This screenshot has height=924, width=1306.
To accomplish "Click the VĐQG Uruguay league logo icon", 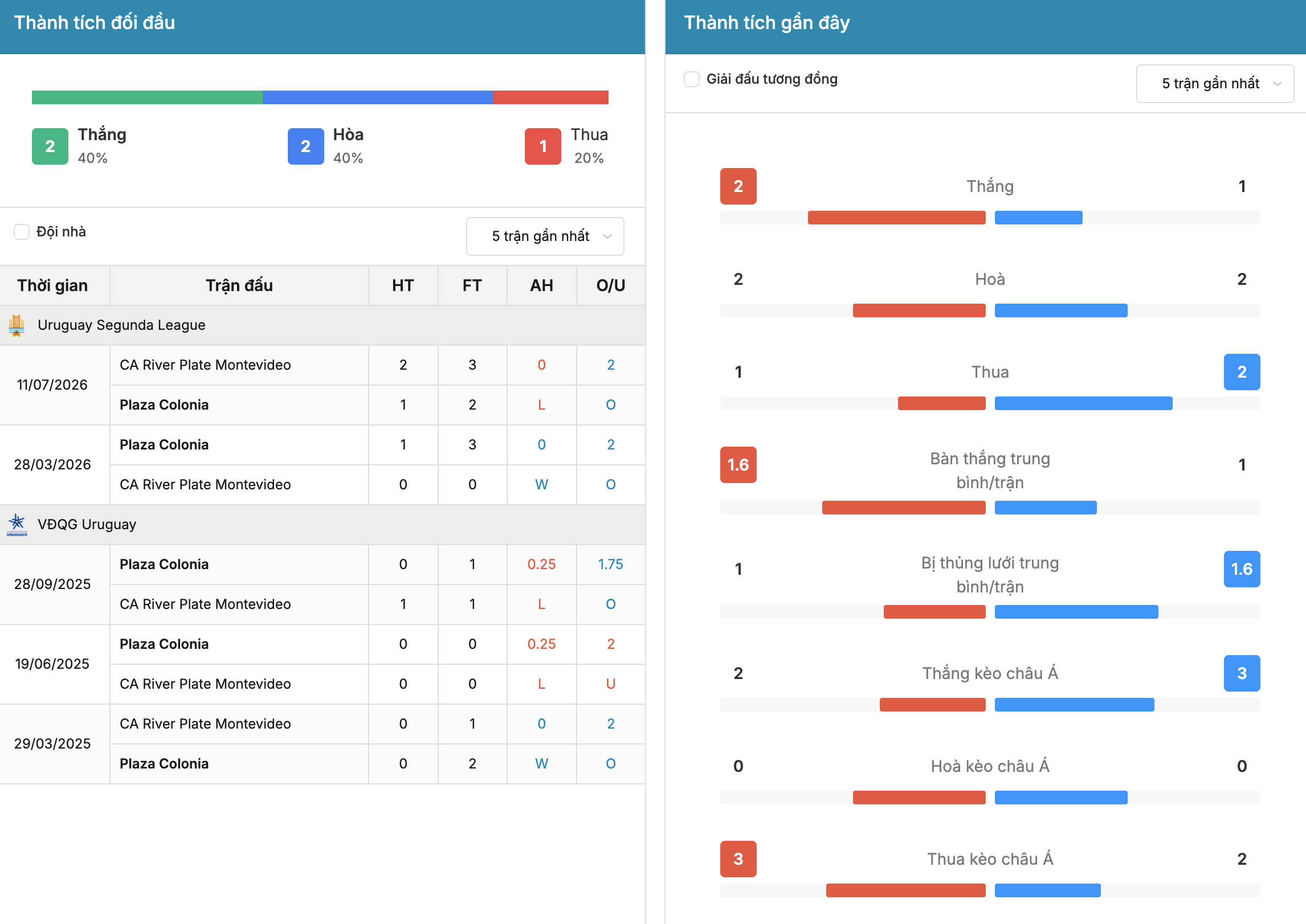I will (17, 525).
